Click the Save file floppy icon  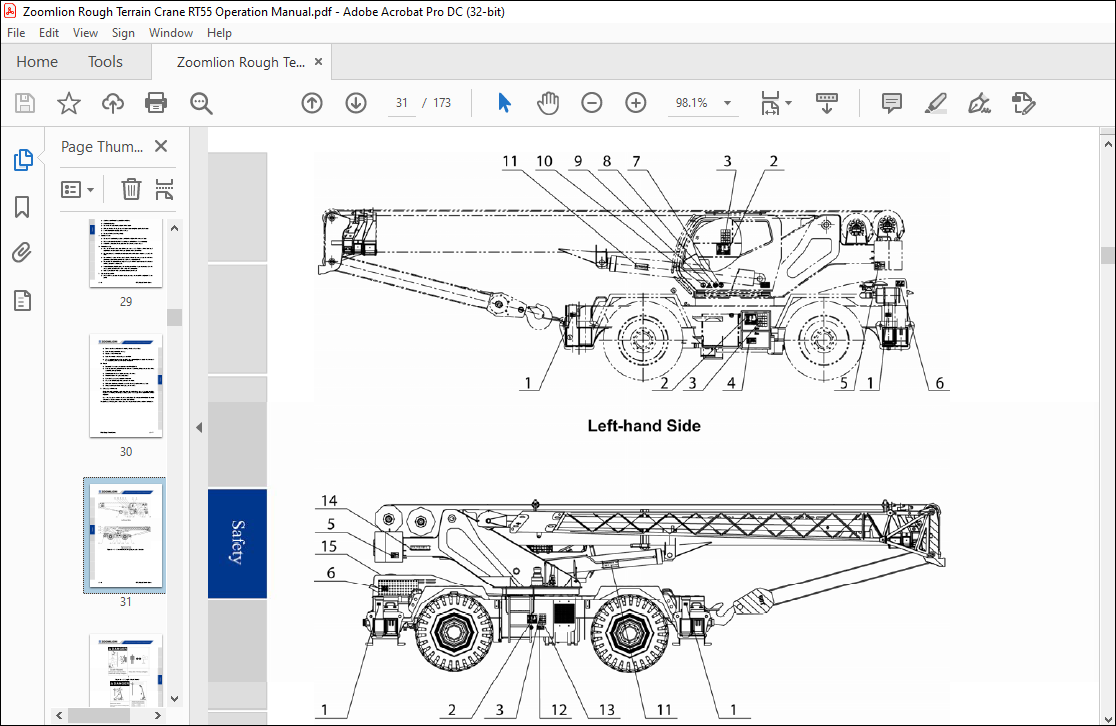(x=25, y=103)
